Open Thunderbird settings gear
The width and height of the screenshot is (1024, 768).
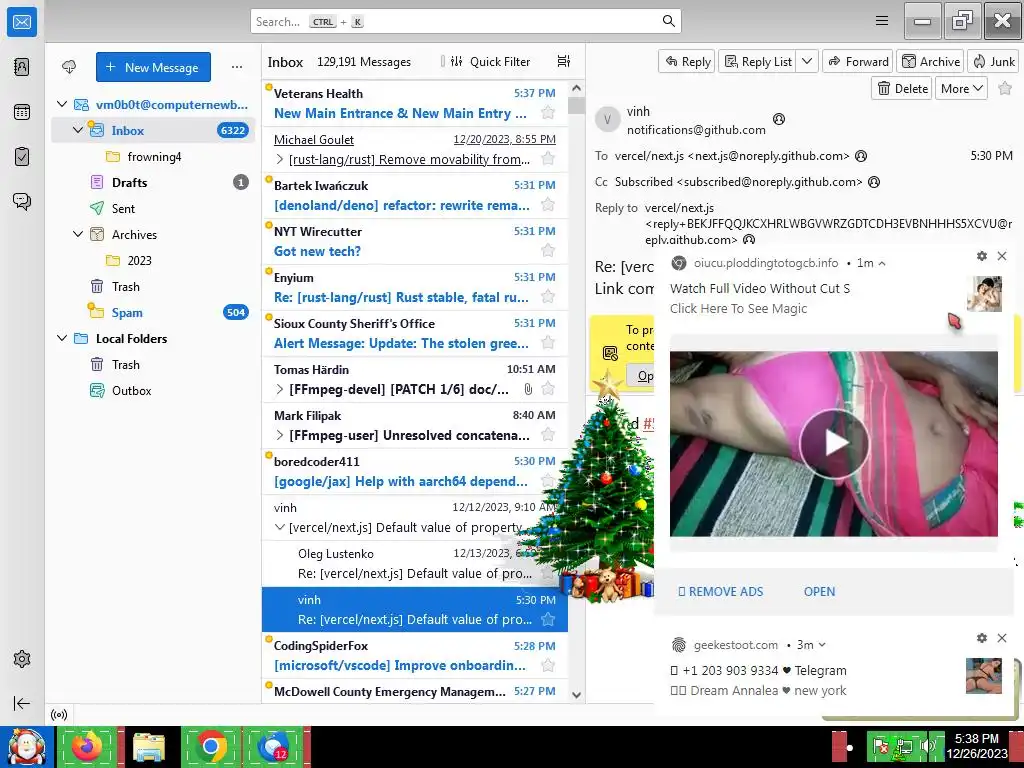tap(22, 659)
